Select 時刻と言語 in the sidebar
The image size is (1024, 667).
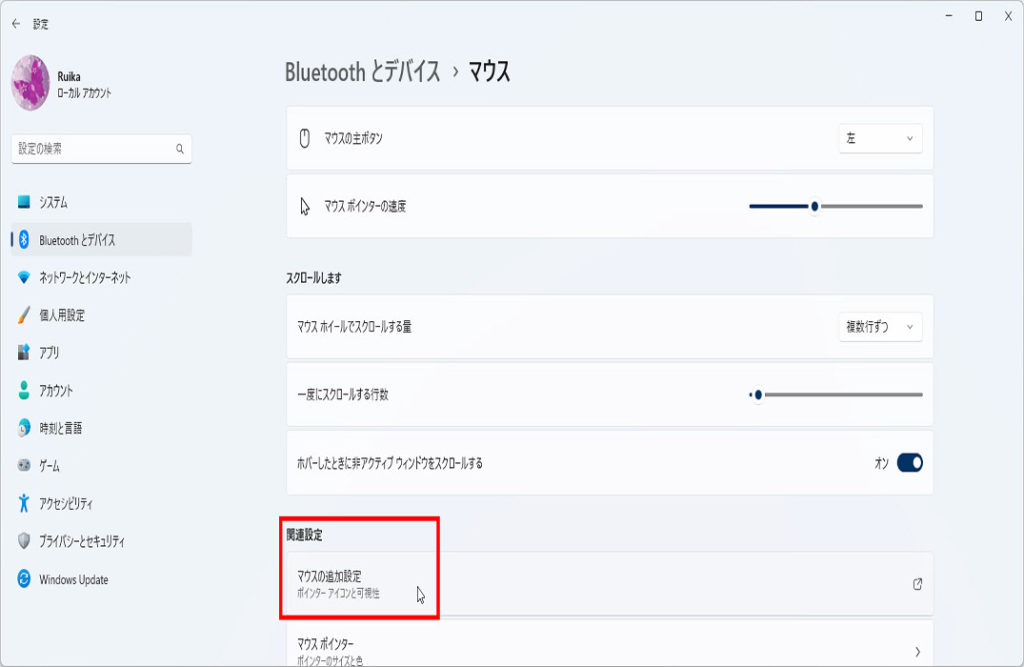tap(60, 428)
